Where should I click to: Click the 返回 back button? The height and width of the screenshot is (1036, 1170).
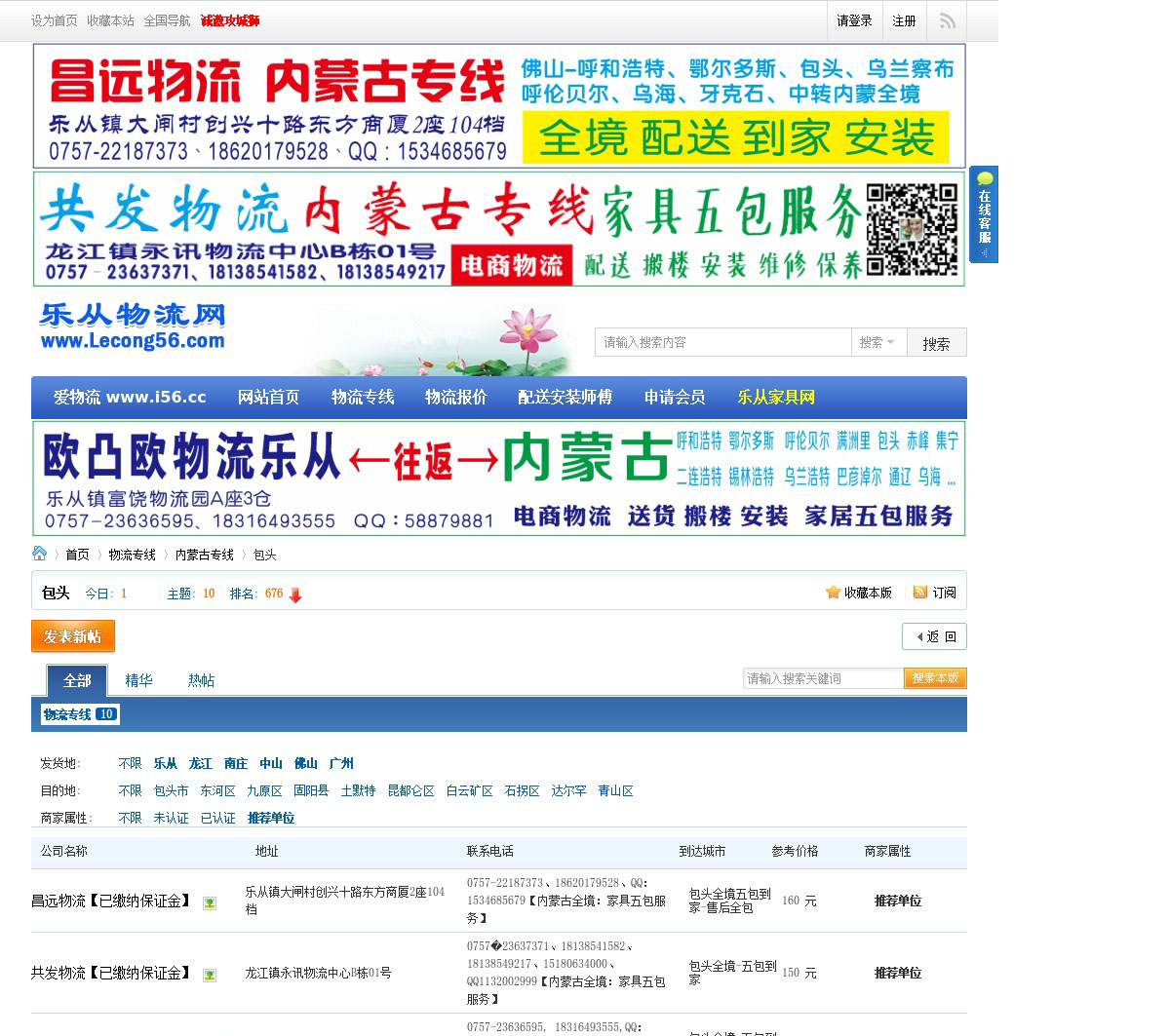point(934,636)
